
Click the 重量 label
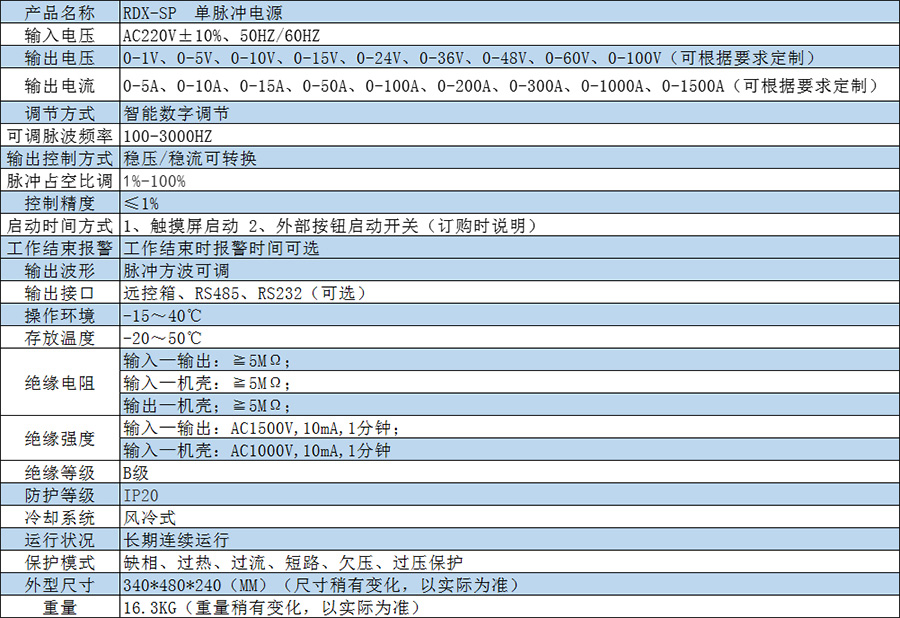[x=60, y=608]
